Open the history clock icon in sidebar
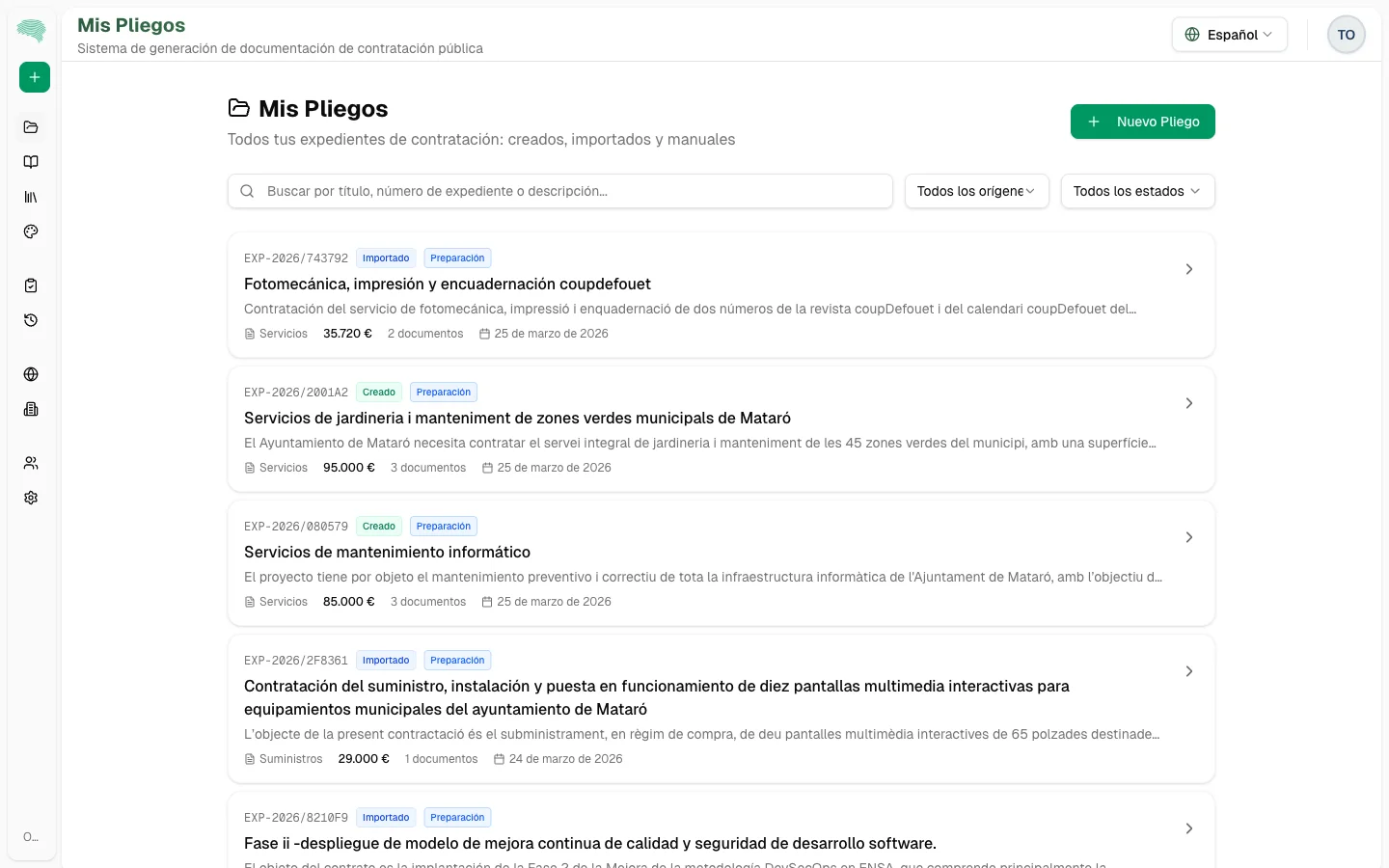The image size is (1389, 868). click(31, 320)
